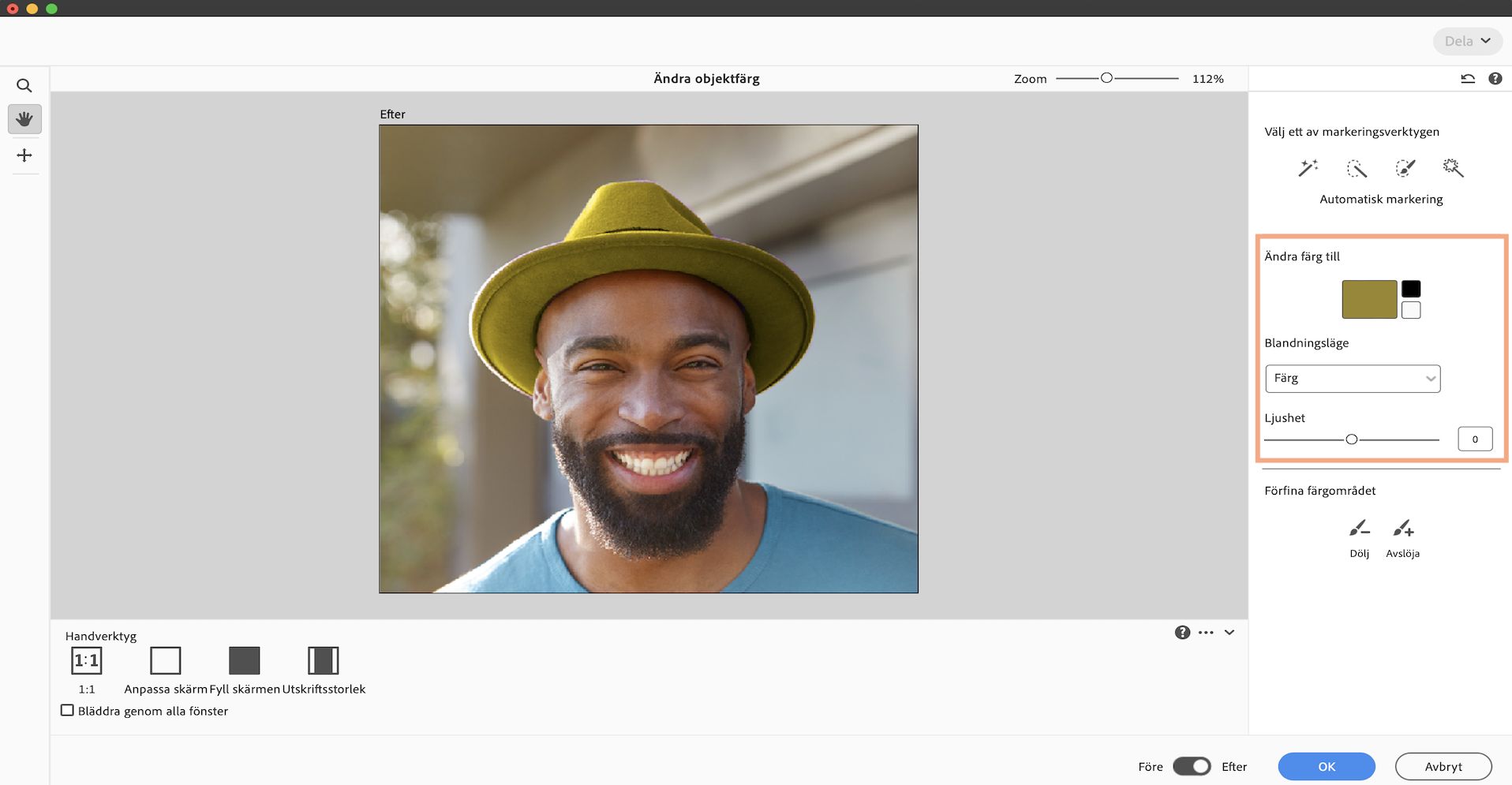Pick the black color swatch
The width and height of the screenshot is (1512, 785).
1411,289
